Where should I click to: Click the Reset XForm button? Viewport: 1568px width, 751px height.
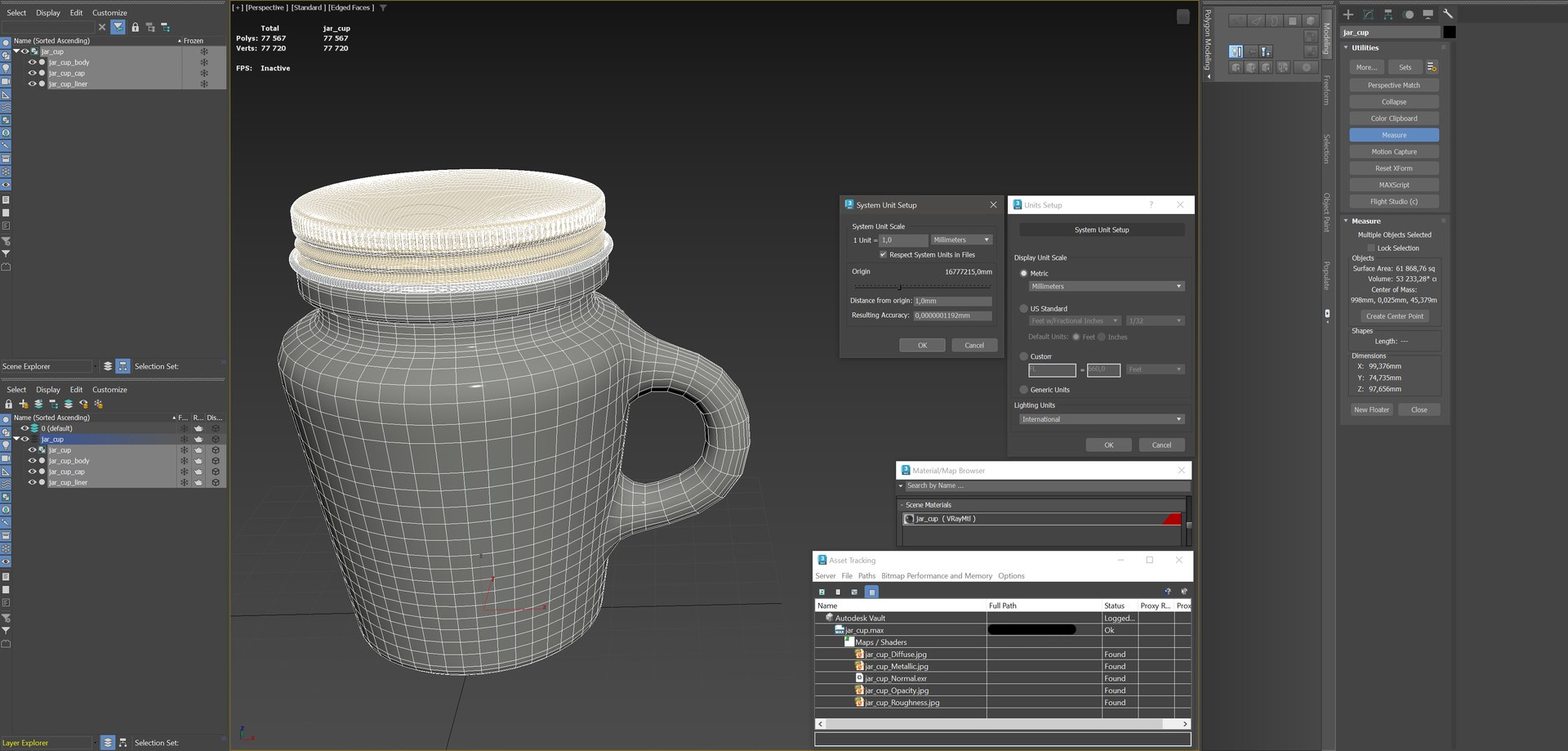1394,168
